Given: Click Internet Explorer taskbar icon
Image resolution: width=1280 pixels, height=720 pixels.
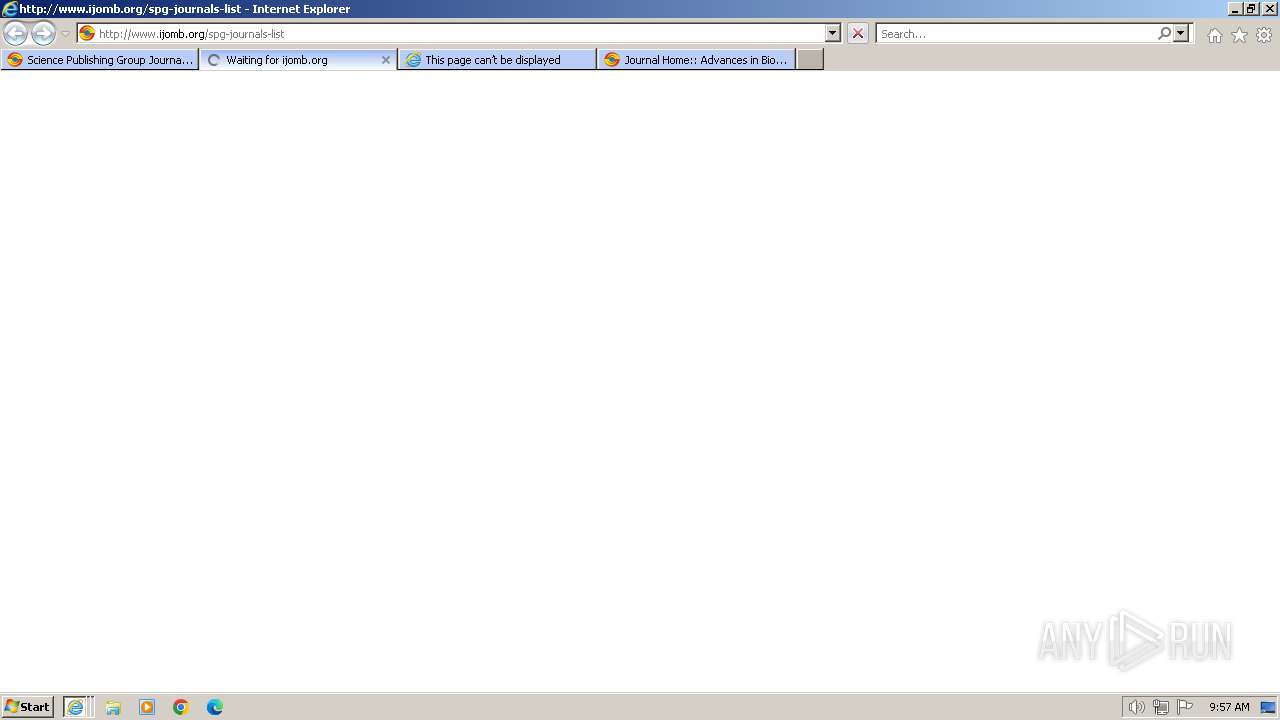Looking at the screenshot, I should pyautogui.click(x=76, y=707).
